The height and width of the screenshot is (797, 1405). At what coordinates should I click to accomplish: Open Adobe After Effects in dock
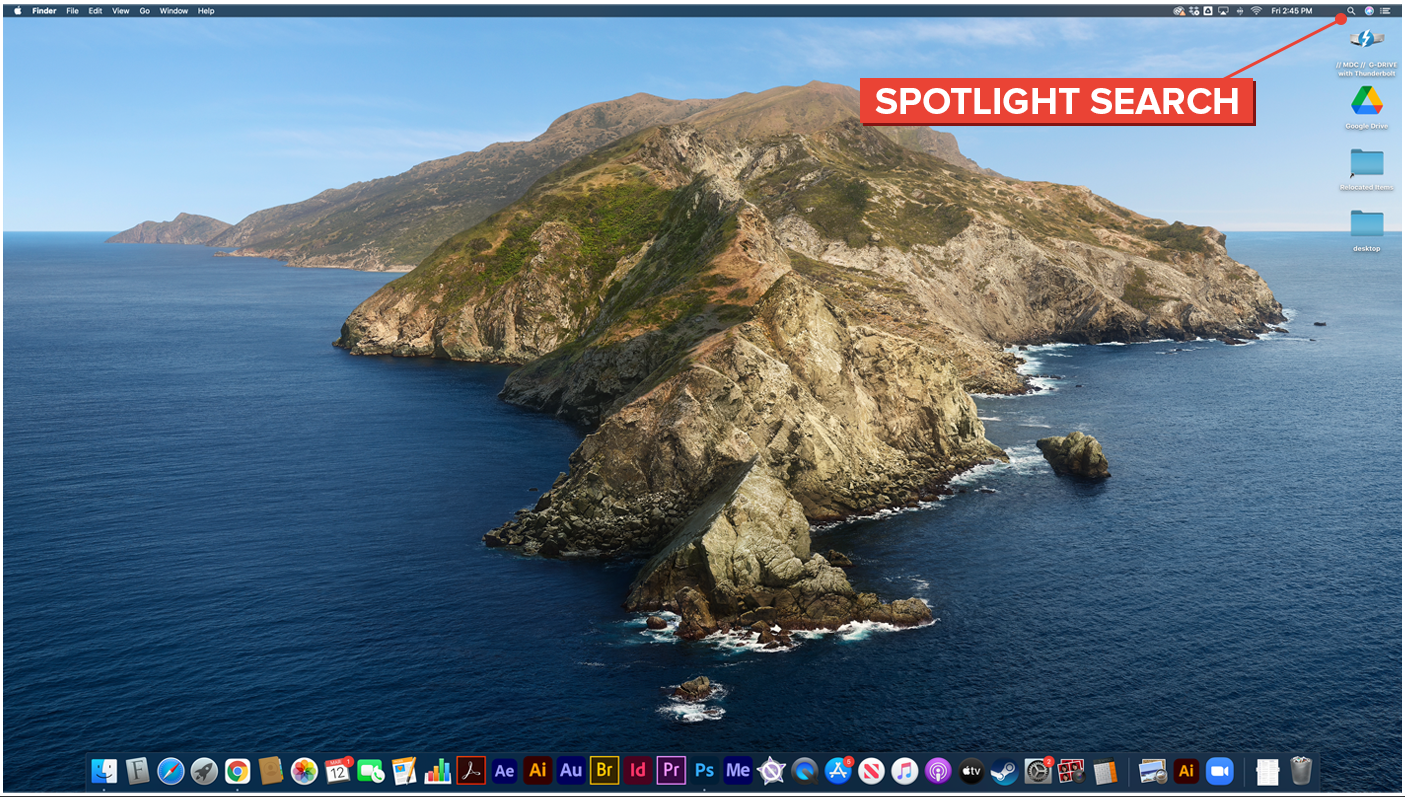click(x=505, y=771)
